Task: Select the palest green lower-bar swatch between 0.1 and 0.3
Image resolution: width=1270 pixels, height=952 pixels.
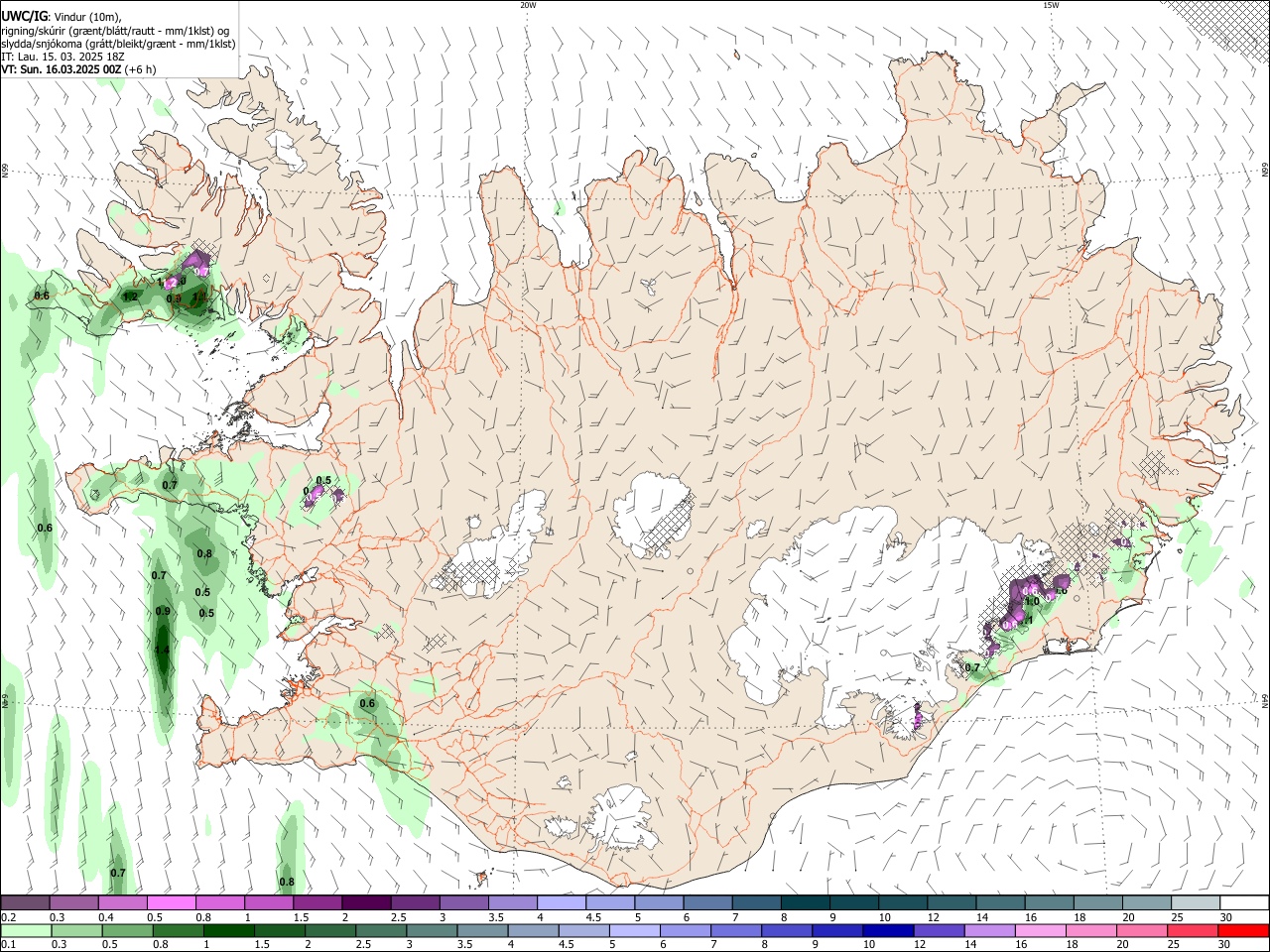Action: [26, 931]
